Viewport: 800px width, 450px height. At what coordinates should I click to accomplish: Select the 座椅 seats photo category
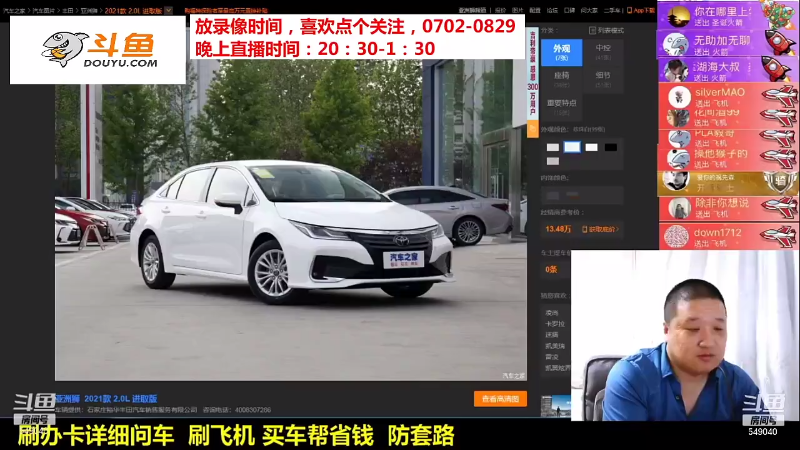point(561,79)
